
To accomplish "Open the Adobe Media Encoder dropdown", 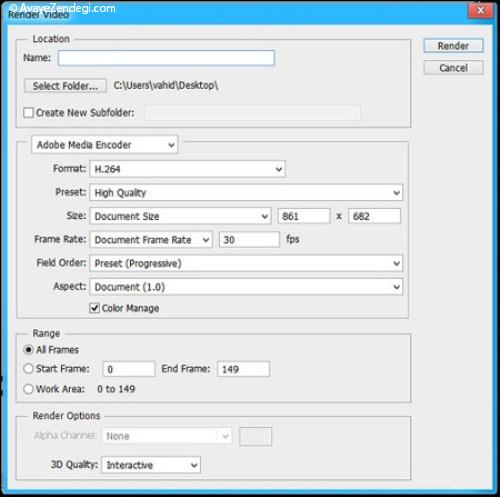I will coord(105,145).
